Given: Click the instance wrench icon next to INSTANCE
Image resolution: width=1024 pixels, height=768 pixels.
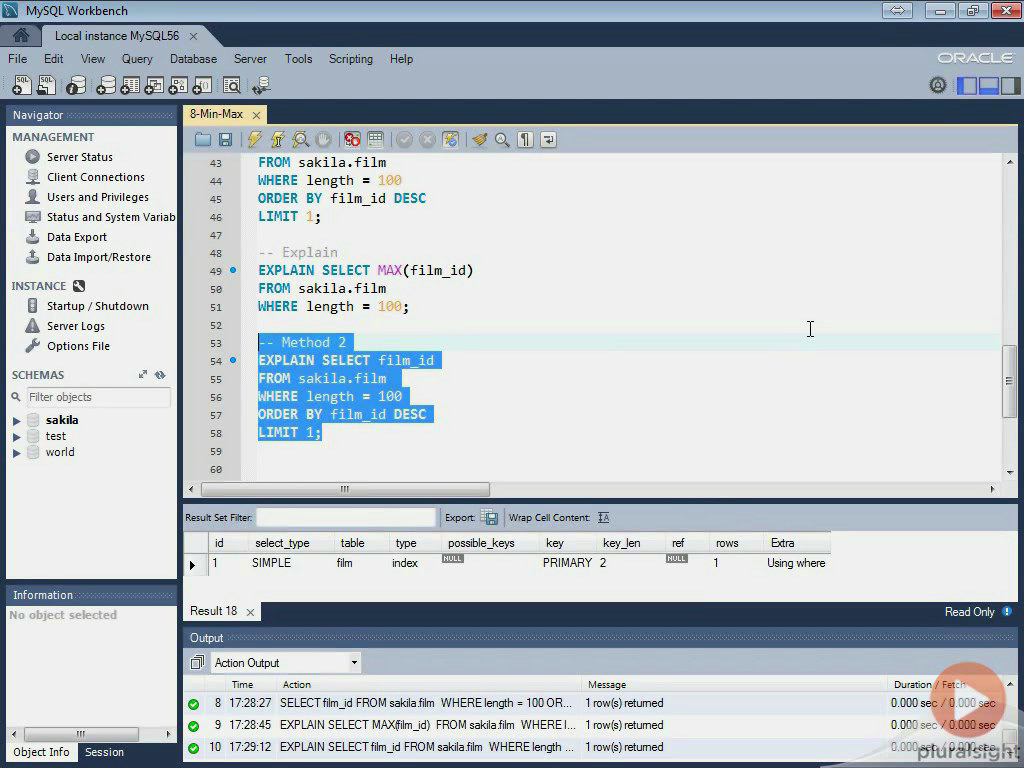Looking at the screenshot, I should click(79, 286).
